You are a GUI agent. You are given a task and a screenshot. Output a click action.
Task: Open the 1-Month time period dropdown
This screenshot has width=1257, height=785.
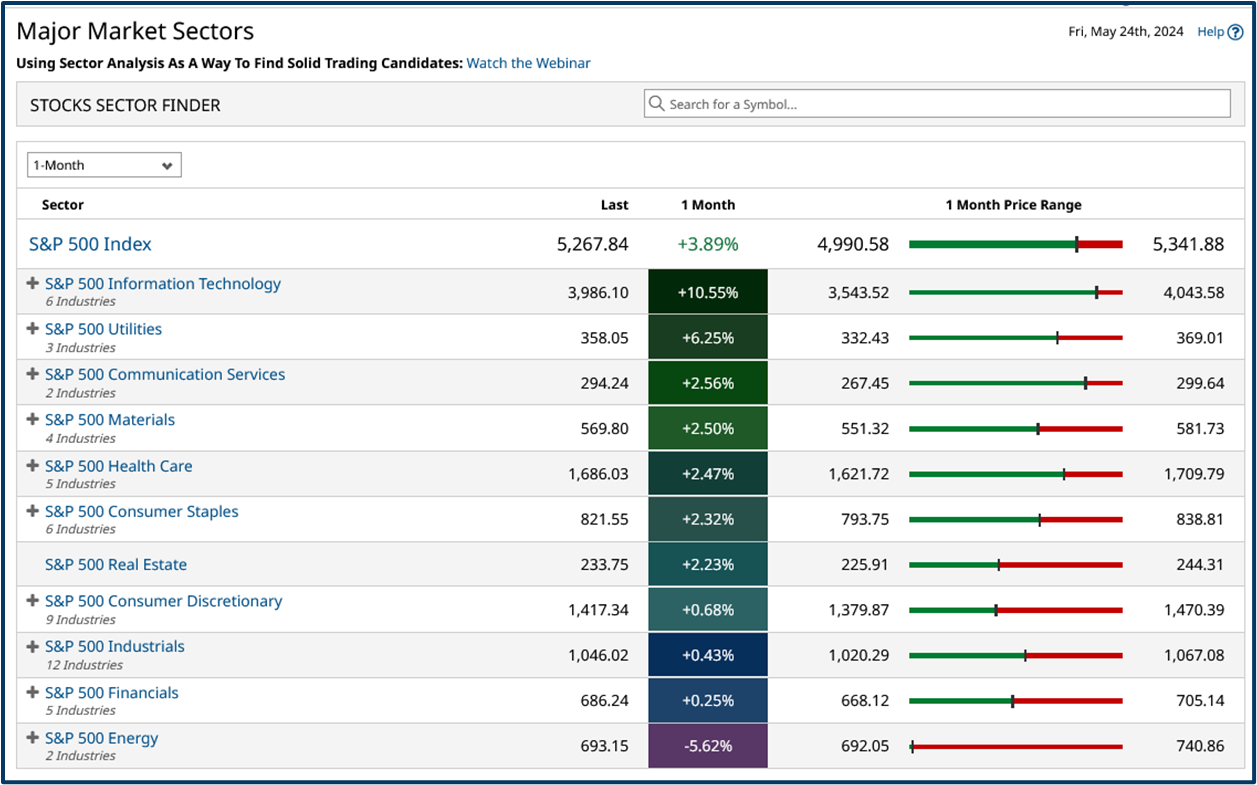(x=103, y=165)
